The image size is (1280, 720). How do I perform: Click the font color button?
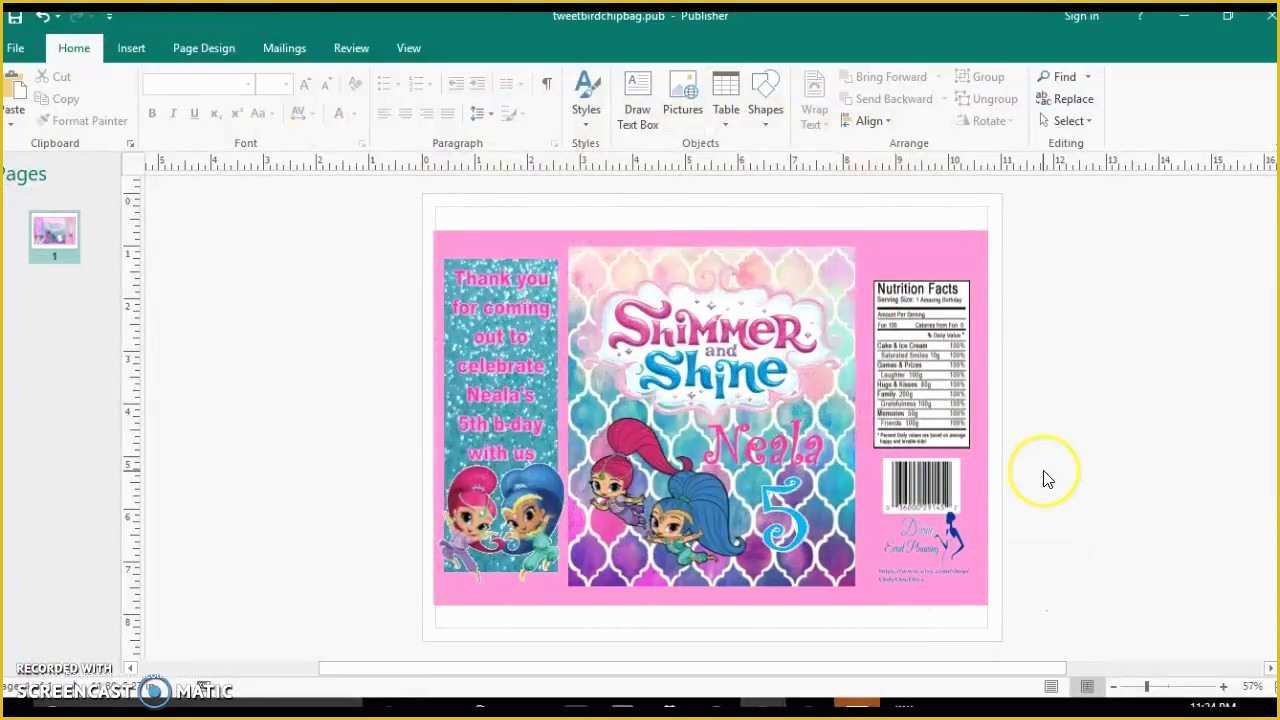tap(339, 114)
